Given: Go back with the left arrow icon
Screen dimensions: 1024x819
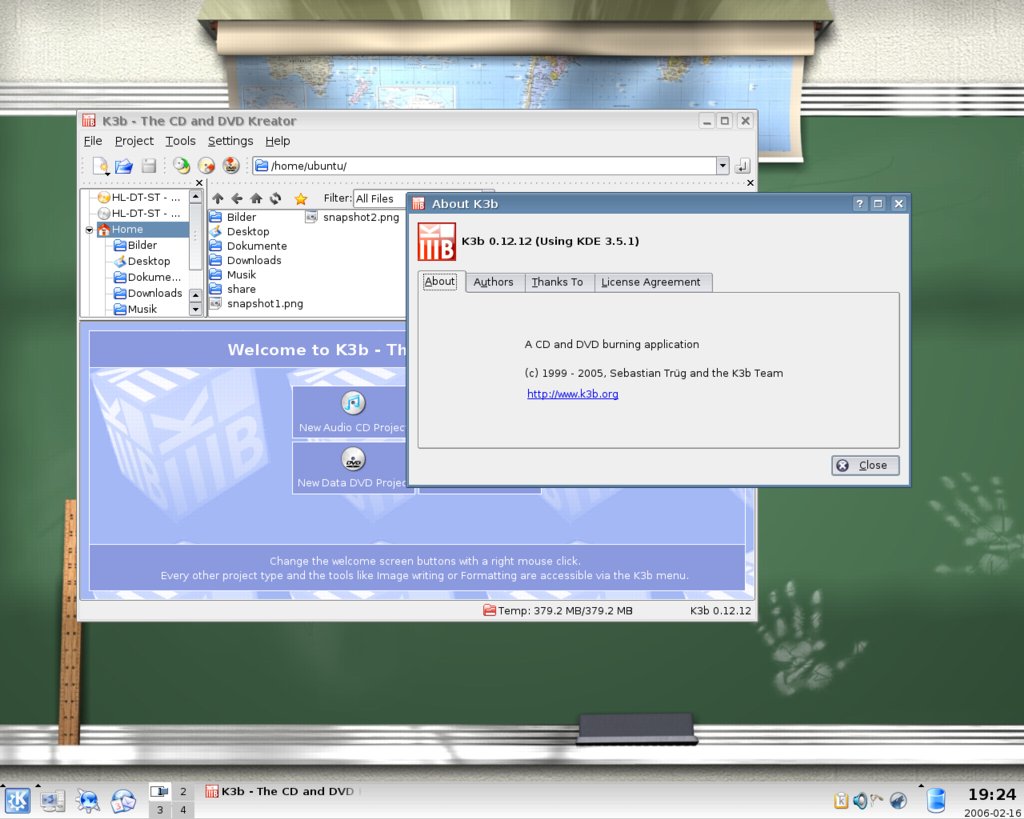Looking at the screenshot, I should (x=236, y=199).
